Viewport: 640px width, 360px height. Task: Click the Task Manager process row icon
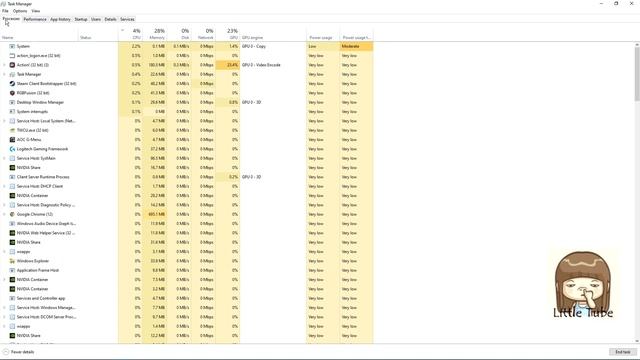click(12, 74)
